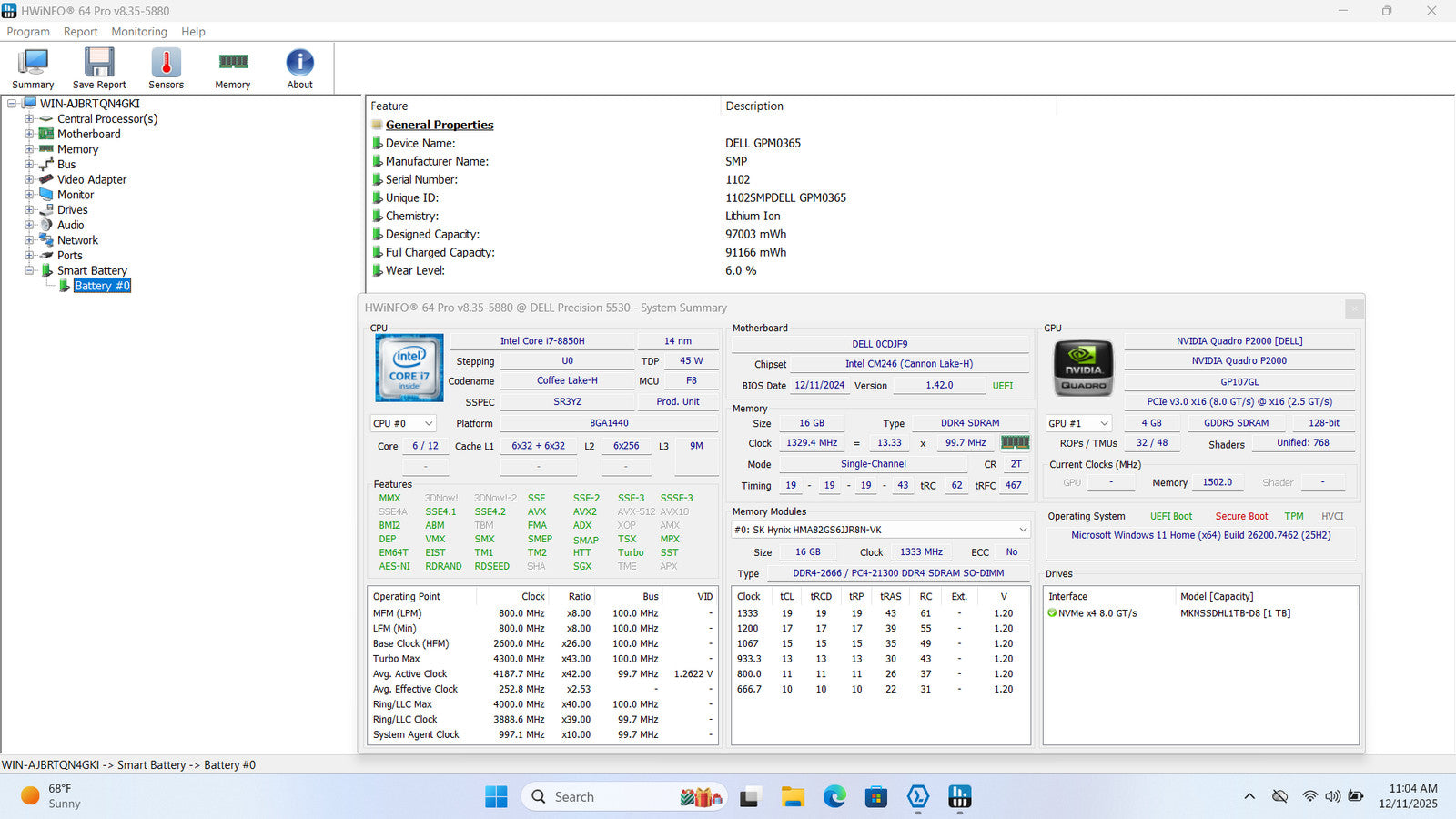
Task: Open the CPU #0 selector dropdown
Action: tap(403, 423)
